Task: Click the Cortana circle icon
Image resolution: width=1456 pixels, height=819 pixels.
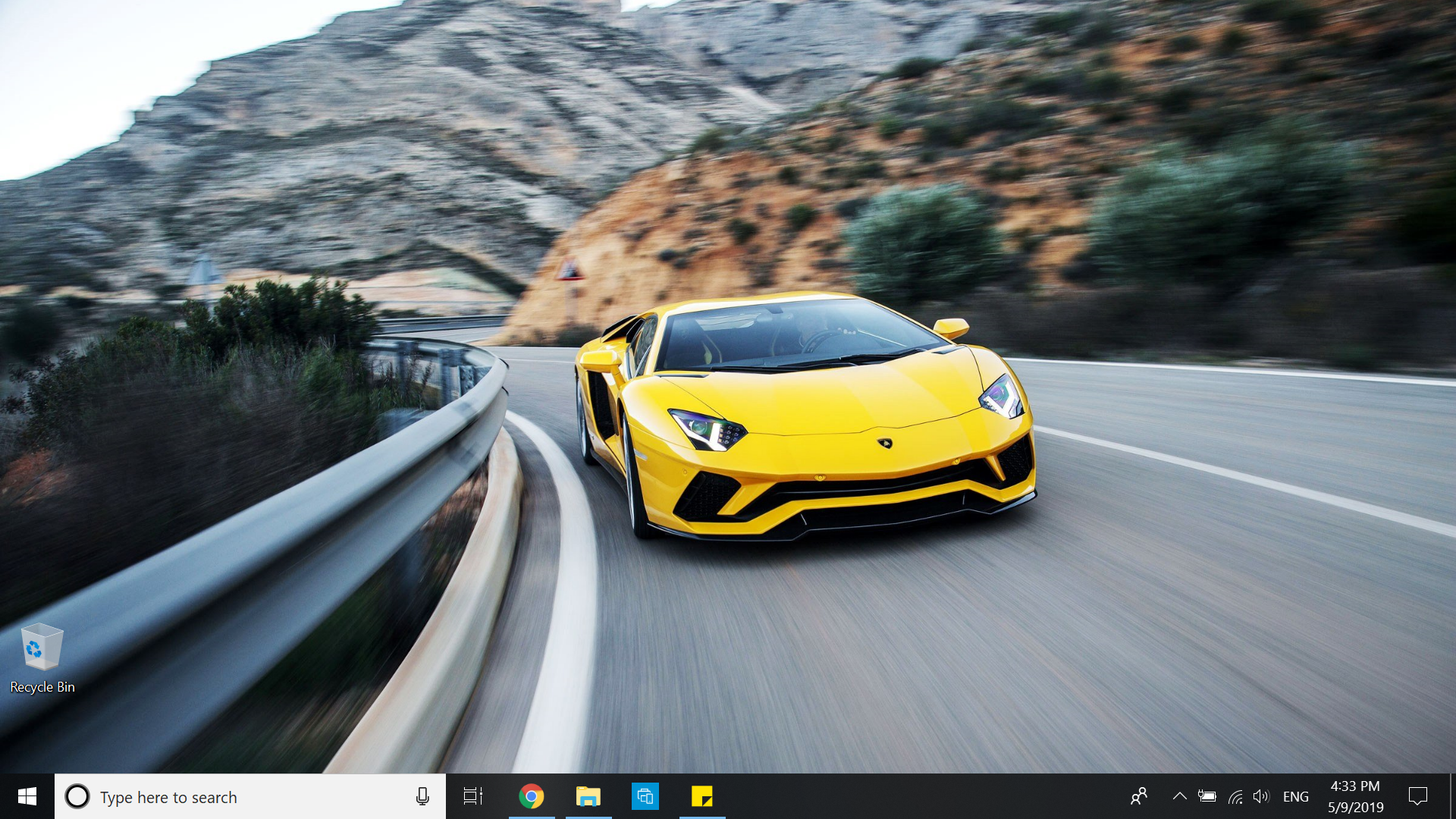Action: 77,796
